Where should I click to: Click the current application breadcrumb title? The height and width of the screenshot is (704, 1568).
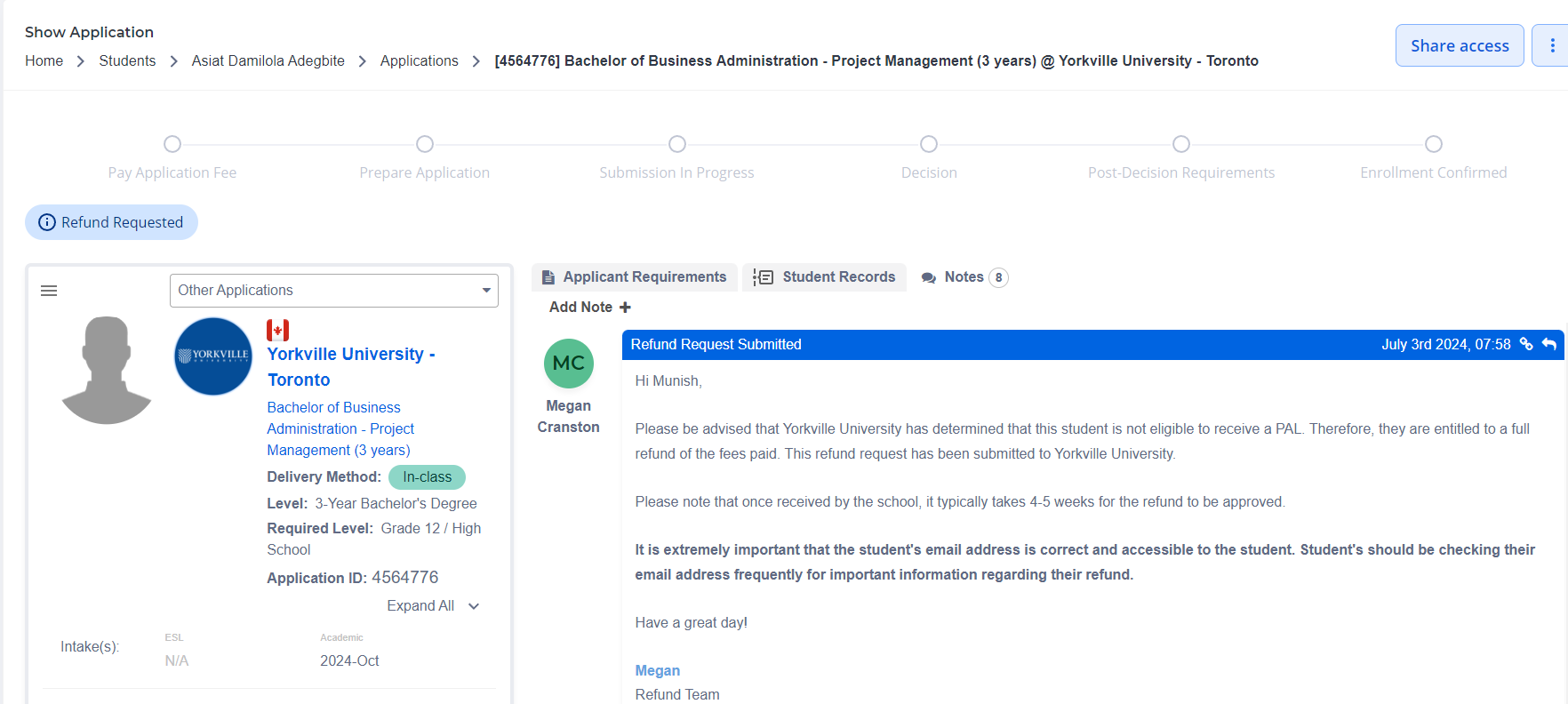[876, 60]
